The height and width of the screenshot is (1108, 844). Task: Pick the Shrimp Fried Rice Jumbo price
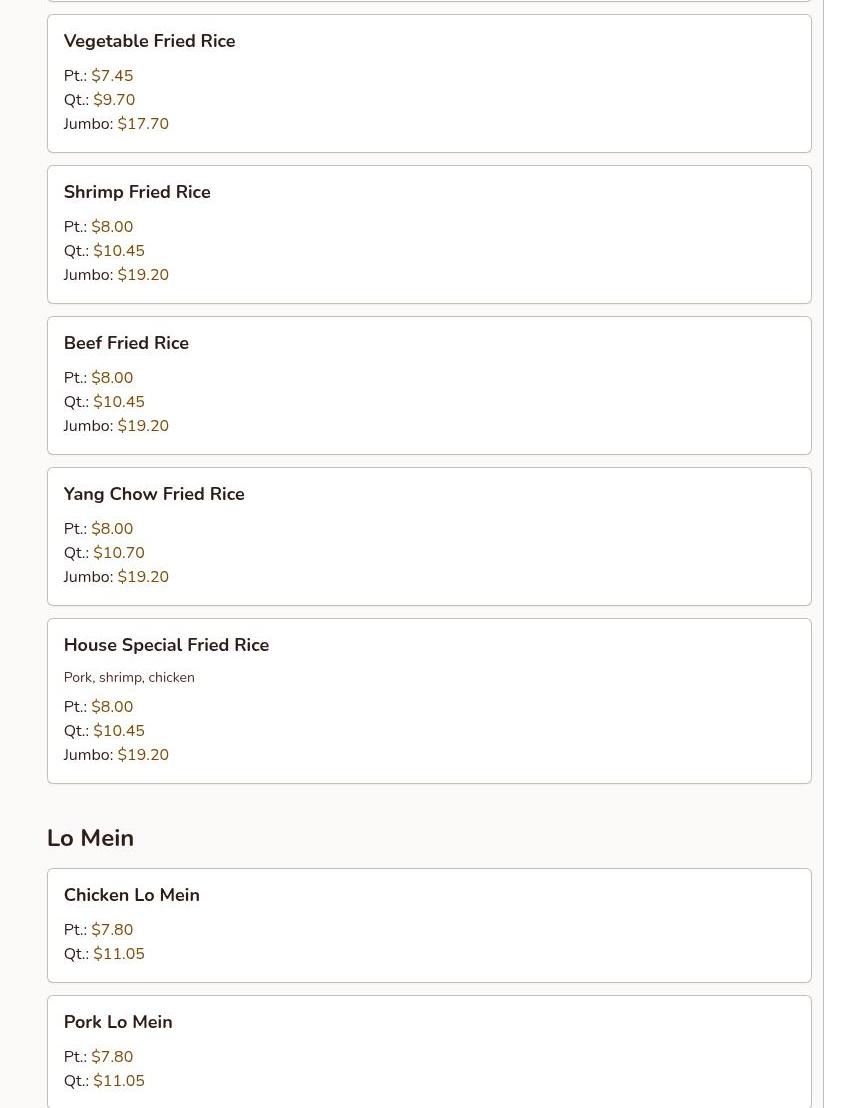[x=143, y=275]
